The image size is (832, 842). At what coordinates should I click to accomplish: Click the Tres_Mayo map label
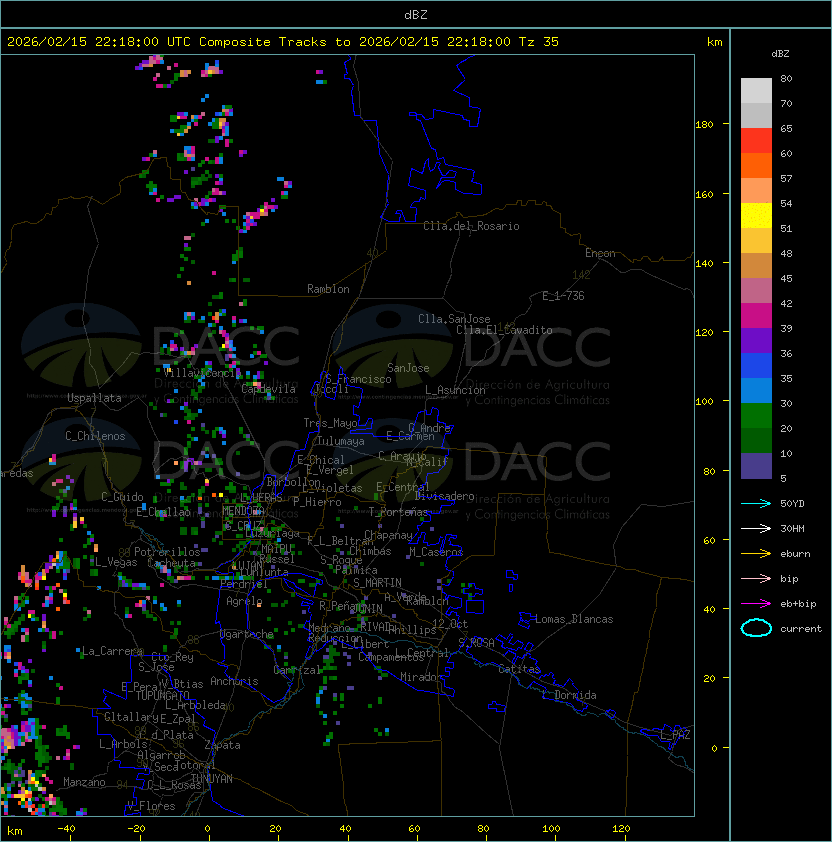tap(330, 423)
